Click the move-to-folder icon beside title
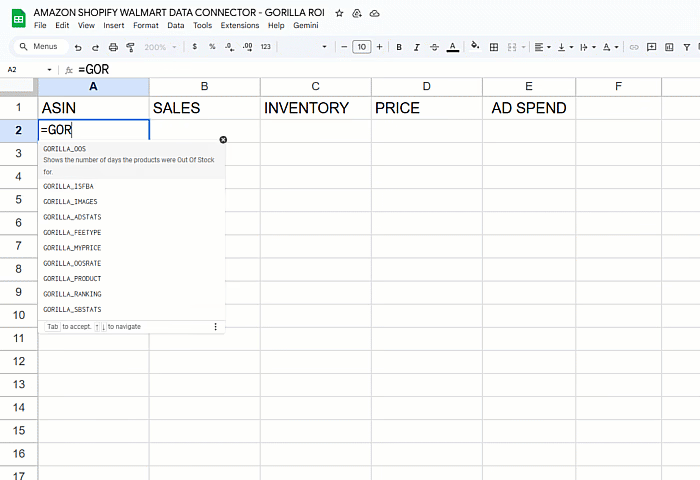The width and height of the screenshot is (700, 480). (x=357, y=13)
